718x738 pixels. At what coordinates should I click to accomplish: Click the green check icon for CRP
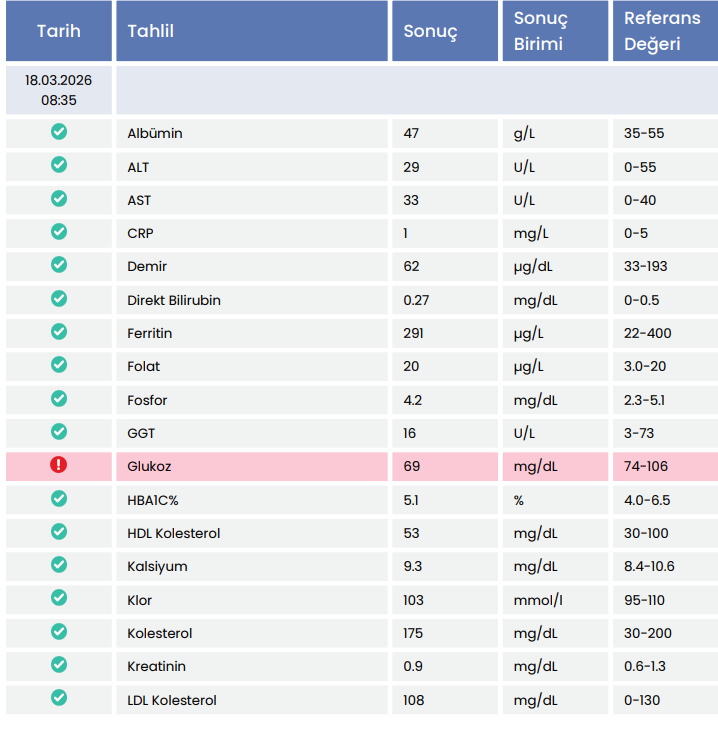coord(59,232)
